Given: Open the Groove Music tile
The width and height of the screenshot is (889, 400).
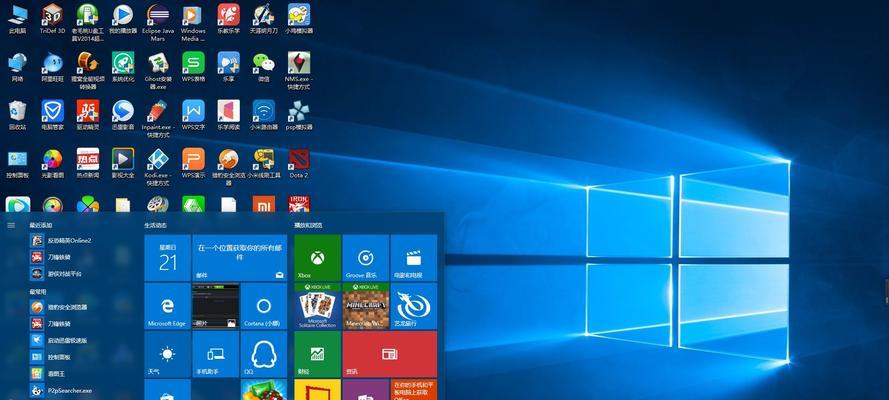Looking at the screenshot, I should point(366,258).
